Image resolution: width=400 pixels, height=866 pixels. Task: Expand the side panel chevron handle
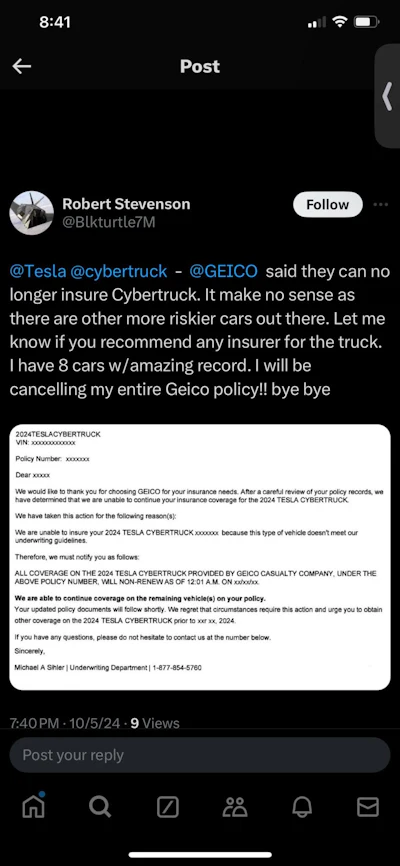pos(387,97)
